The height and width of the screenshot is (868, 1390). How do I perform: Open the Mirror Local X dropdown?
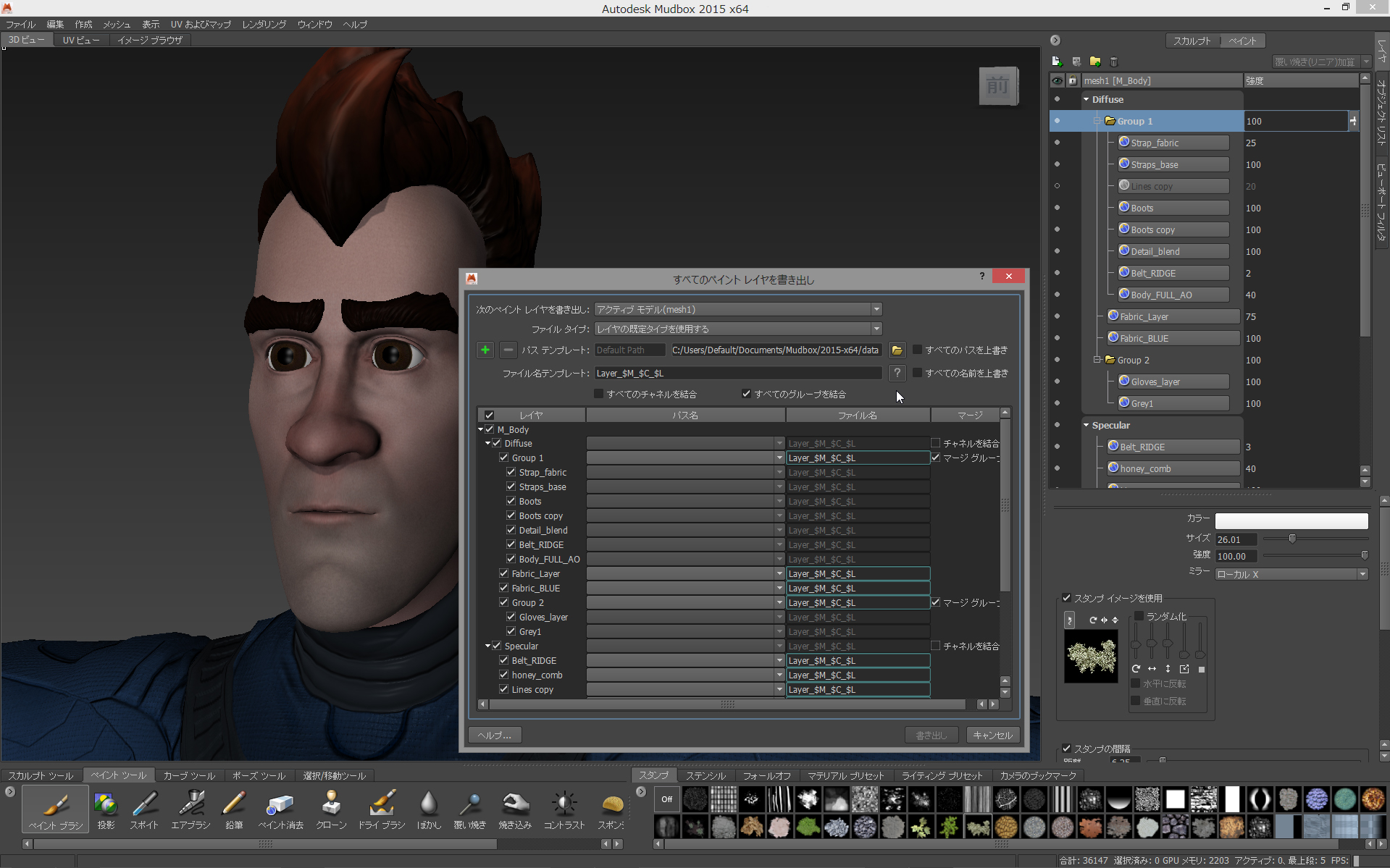coord(1291,574)
